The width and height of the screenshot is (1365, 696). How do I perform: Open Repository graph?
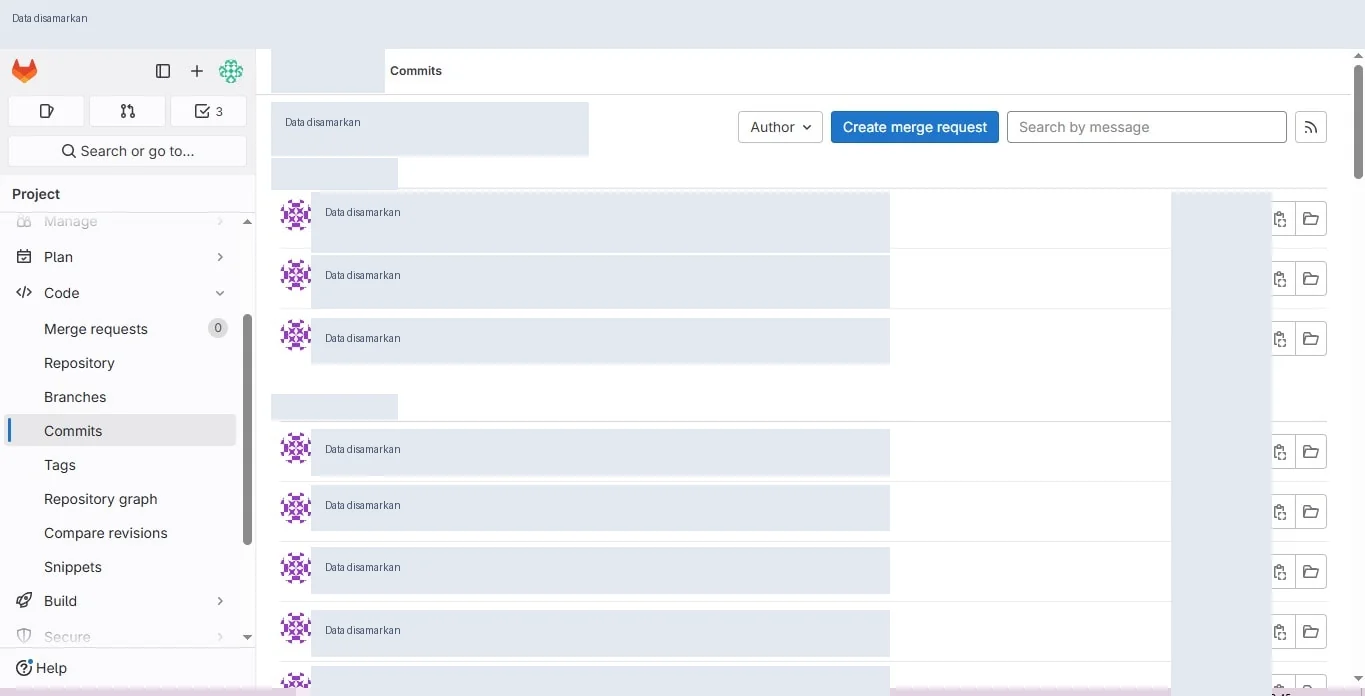(x=120, y=499)
